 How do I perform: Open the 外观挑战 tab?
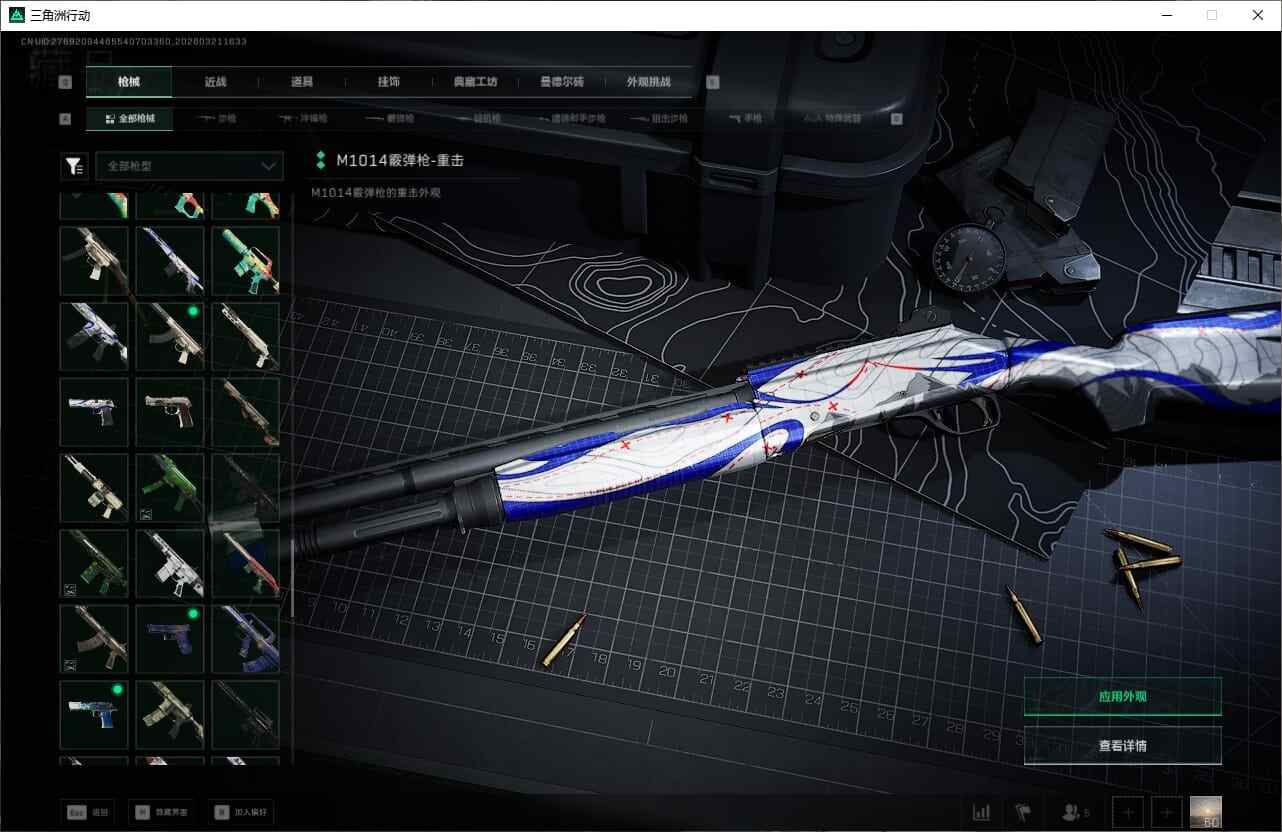click(x=648, y=82)
